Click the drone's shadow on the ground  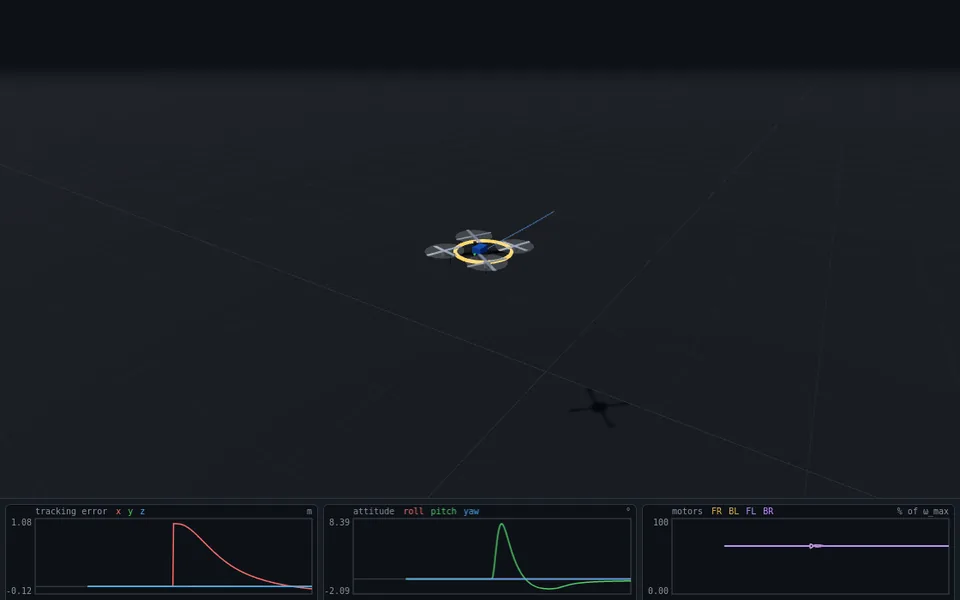[x=598, y=408]
